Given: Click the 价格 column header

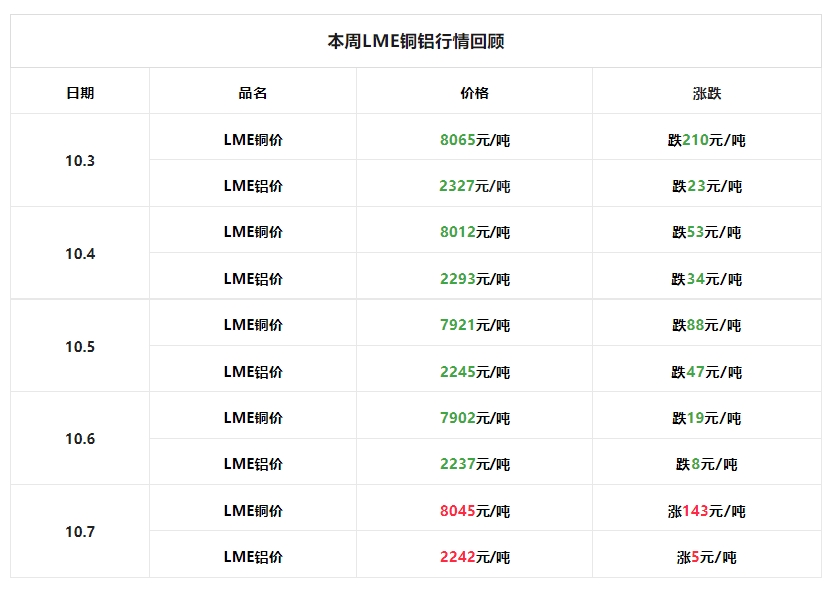Looking at the screenshot, I should [x=474, y=93].
